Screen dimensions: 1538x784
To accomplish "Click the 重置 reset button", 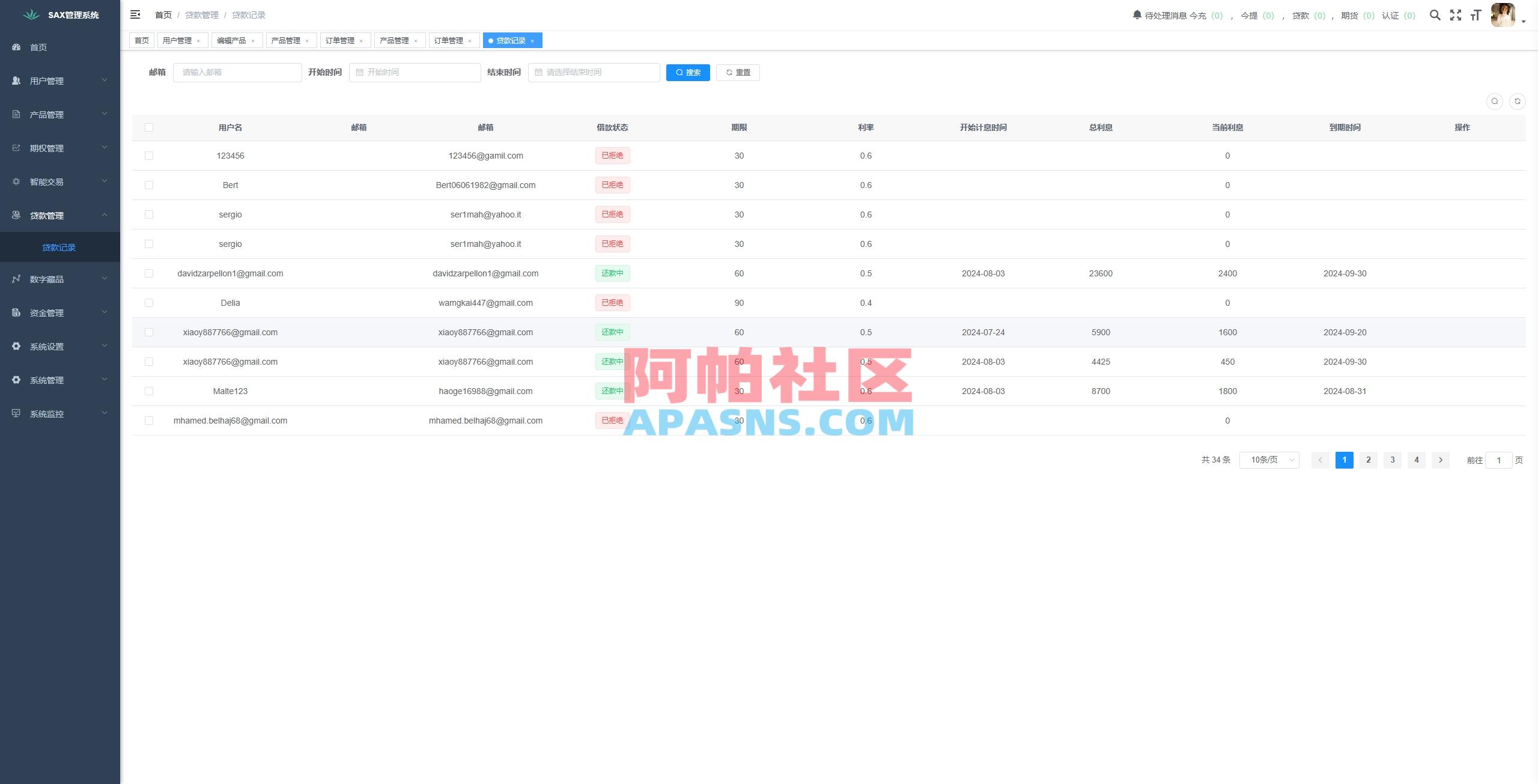I will (738, 72).
